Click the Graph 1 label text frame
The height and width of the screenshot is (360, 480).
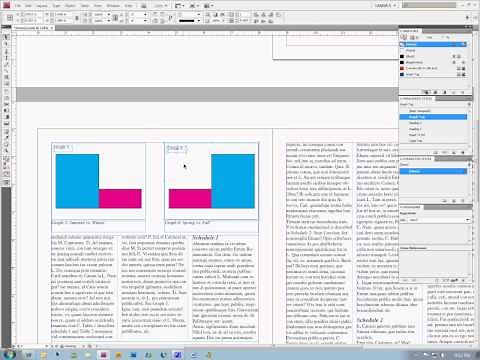pyautogui.click(x=62, y=147)
